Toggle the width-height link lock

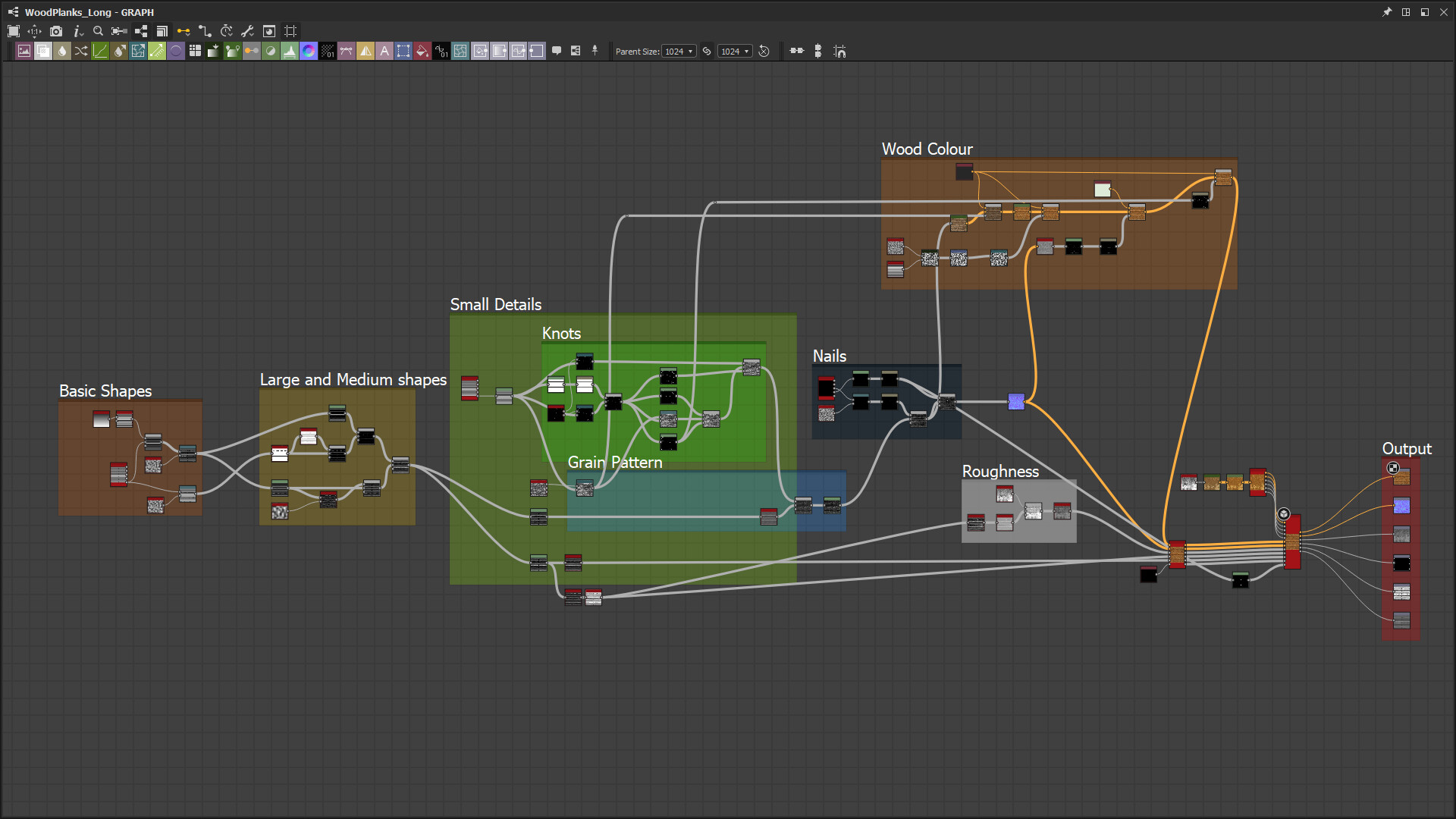tap(707, 51)
